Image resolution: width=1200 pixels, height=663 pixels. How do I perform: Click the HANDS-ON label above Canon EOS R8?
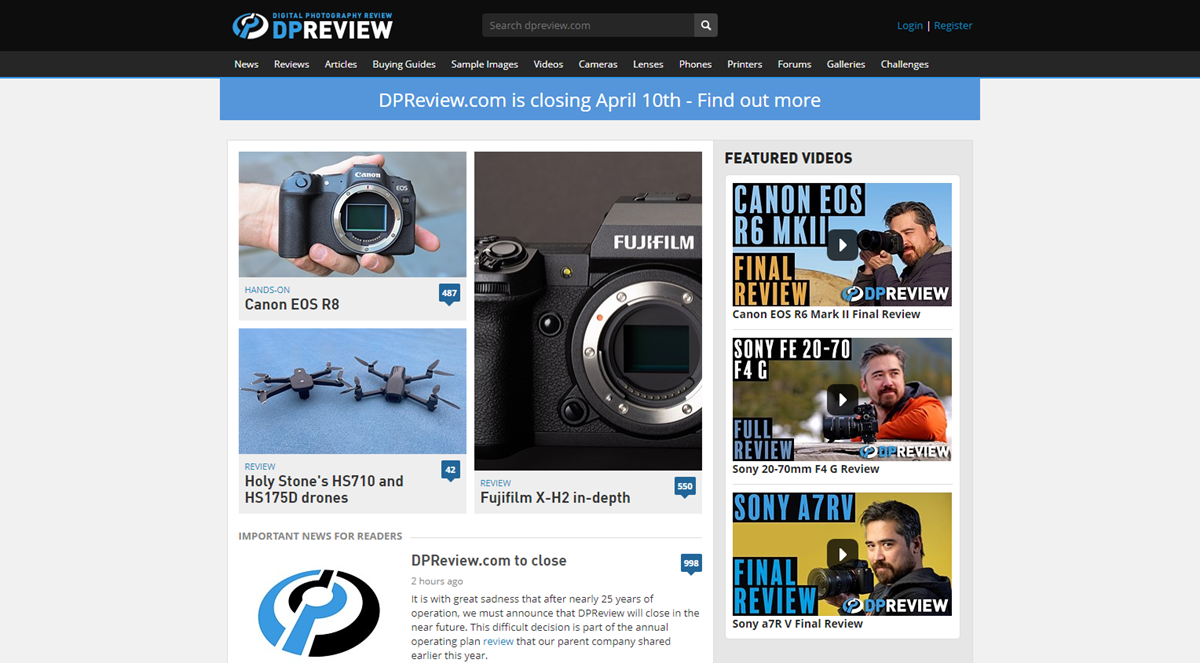pyautogui.click(x=267, y=290)
